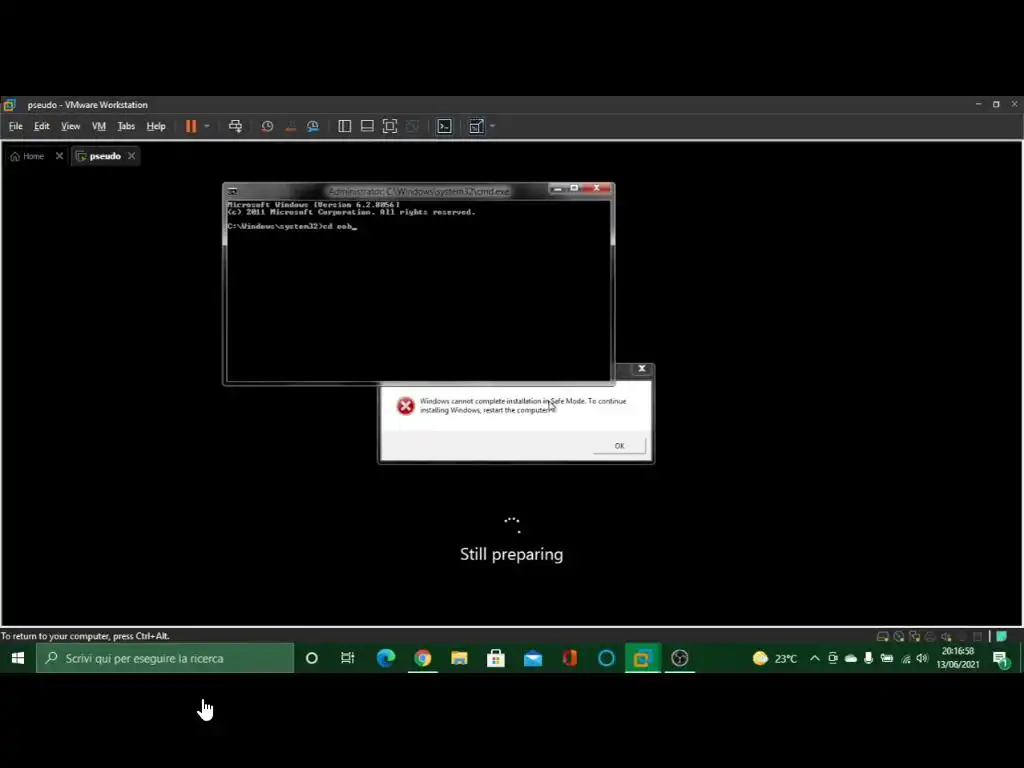Open the Tabs menu
Screen dimensions: 1024x768
pos(126,126)
